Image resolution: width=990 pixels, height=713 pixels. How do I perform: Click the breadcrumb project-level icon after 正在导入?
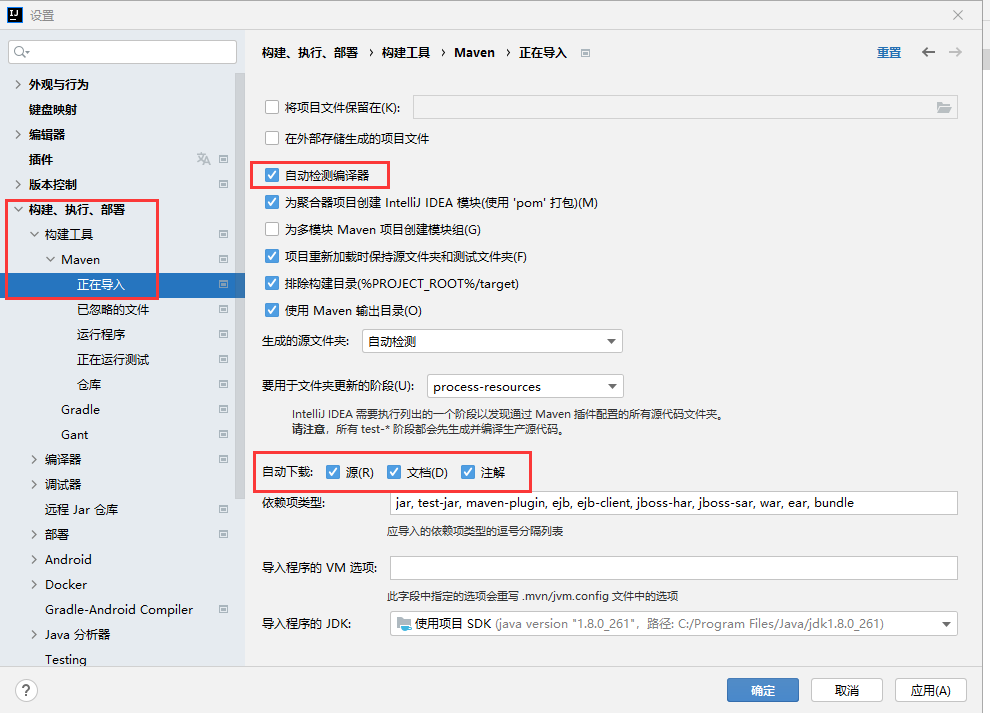click(x=585, y=53)
